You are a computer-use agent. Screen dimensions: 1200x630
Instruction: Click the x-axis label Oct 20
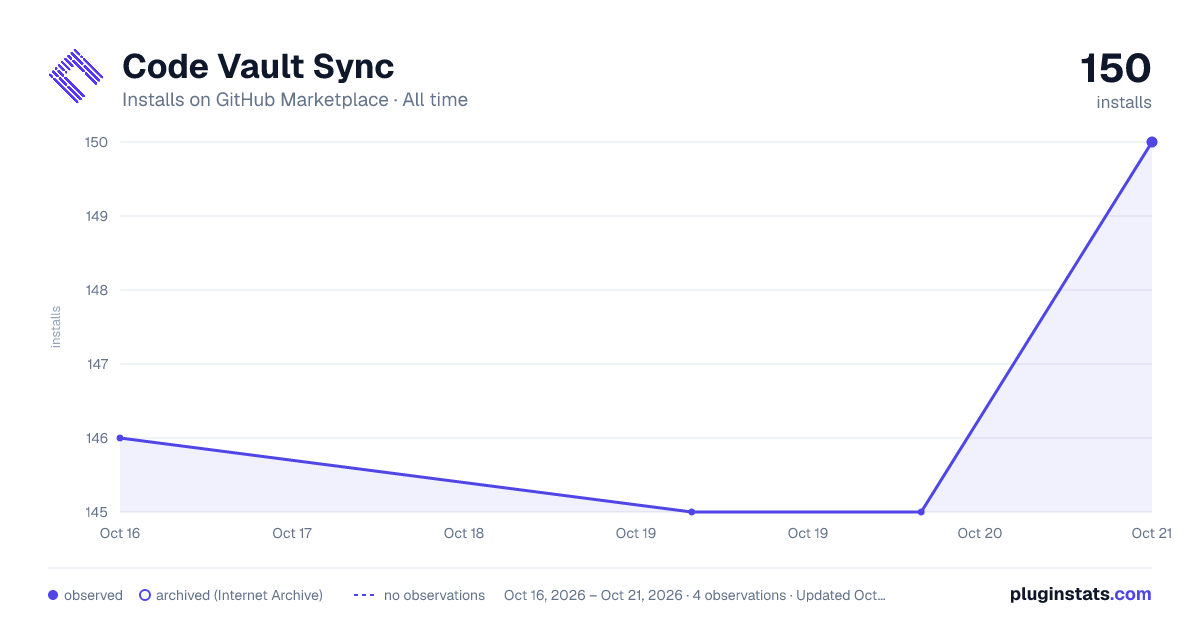pyautogui.click(x=980, y=533)
